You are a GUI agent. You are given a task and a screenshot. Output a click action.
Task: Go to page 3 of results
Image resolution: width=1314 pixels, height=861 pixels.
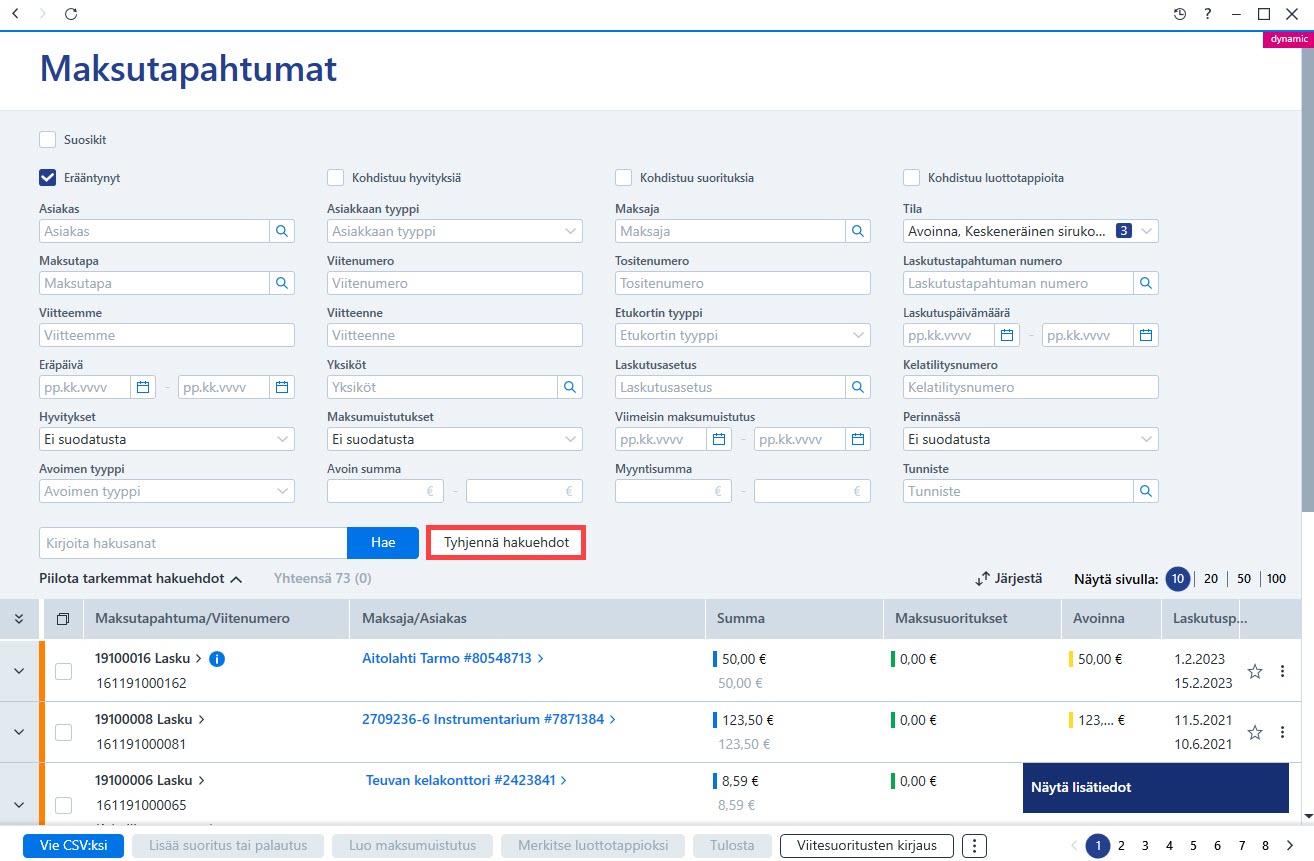[1145, 845]
